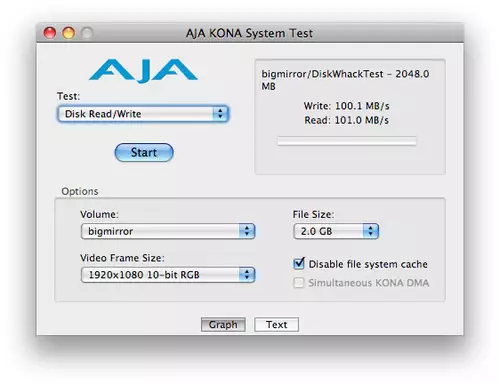Open the bigmirror volume dropdown
This screenshot has height=385, width=500.
coord(168,231)
